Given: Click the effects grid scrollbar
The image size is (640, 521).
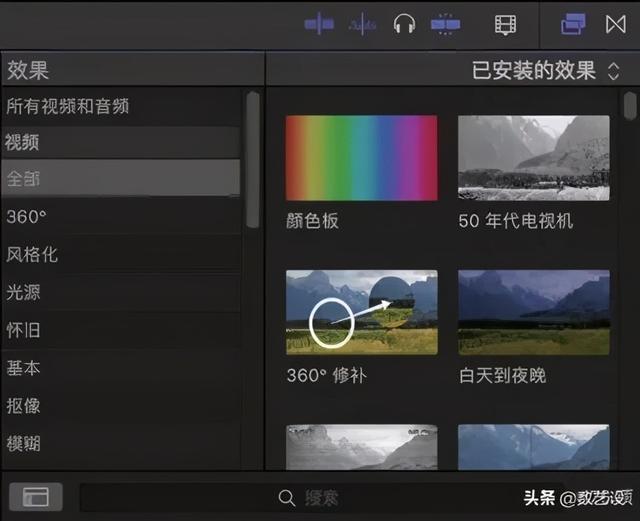Looking at the screenshot, I should click(x=630, y=105).
